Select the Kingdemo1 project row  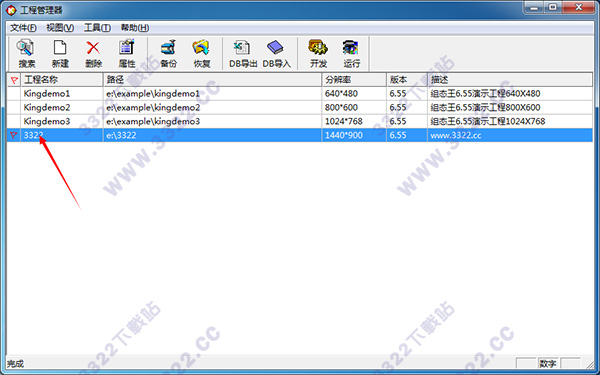point(300,94)
